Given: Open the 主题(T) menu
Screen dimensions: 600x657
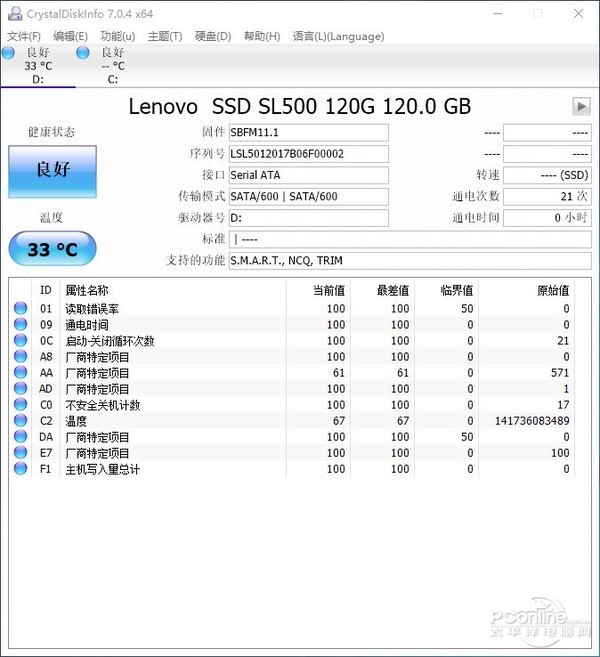Looking at the screenshot, I should click(x=165, y=36).
